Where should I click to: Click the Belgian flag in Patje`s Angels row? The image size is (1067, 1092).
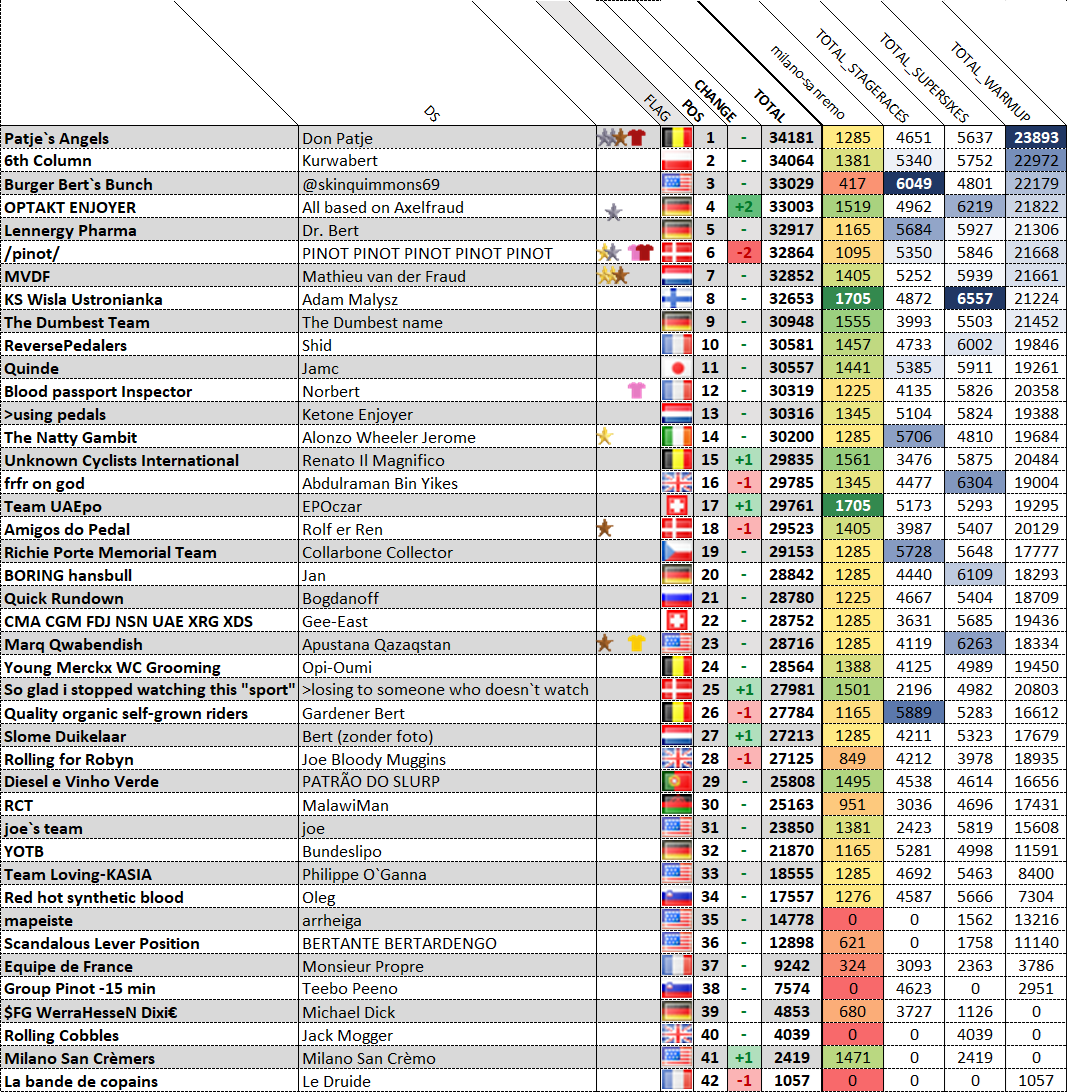676,137
